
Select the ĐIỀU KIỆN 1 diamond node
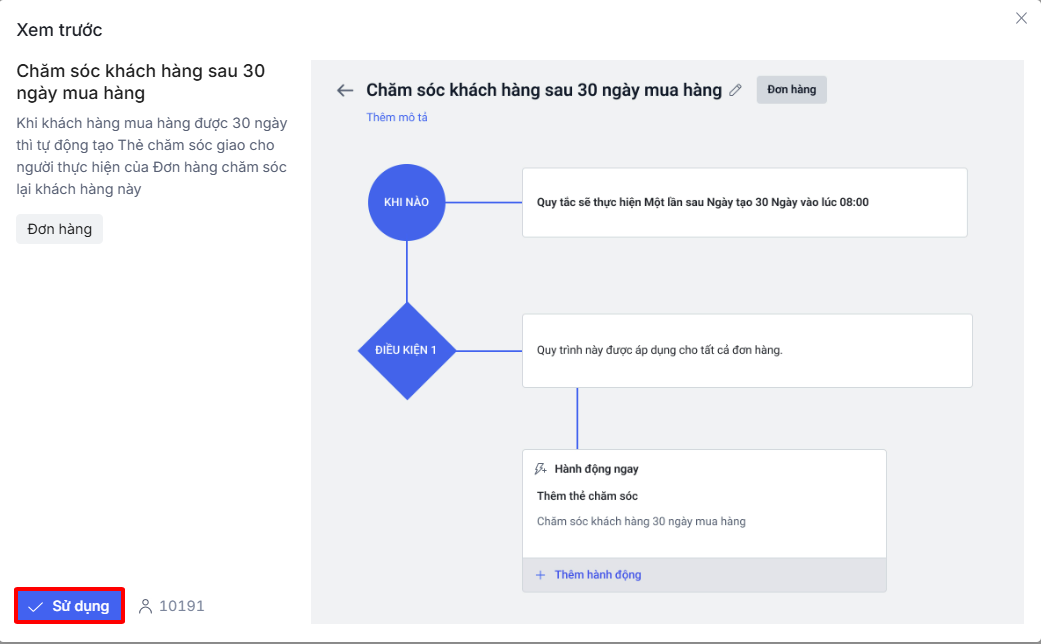[x=406, y=351]
